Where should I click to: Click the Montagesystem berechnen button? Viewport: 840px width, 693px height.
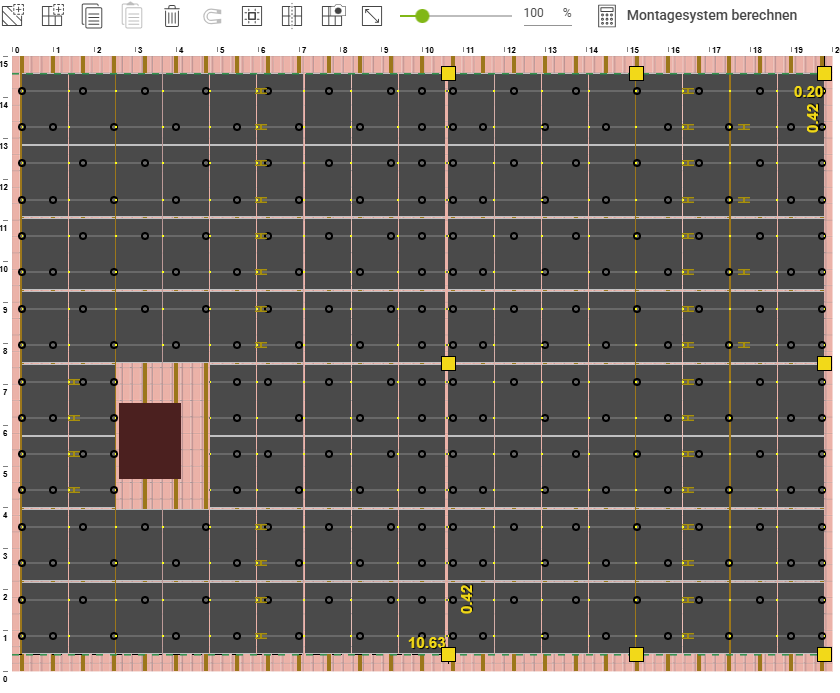[712, 16]
